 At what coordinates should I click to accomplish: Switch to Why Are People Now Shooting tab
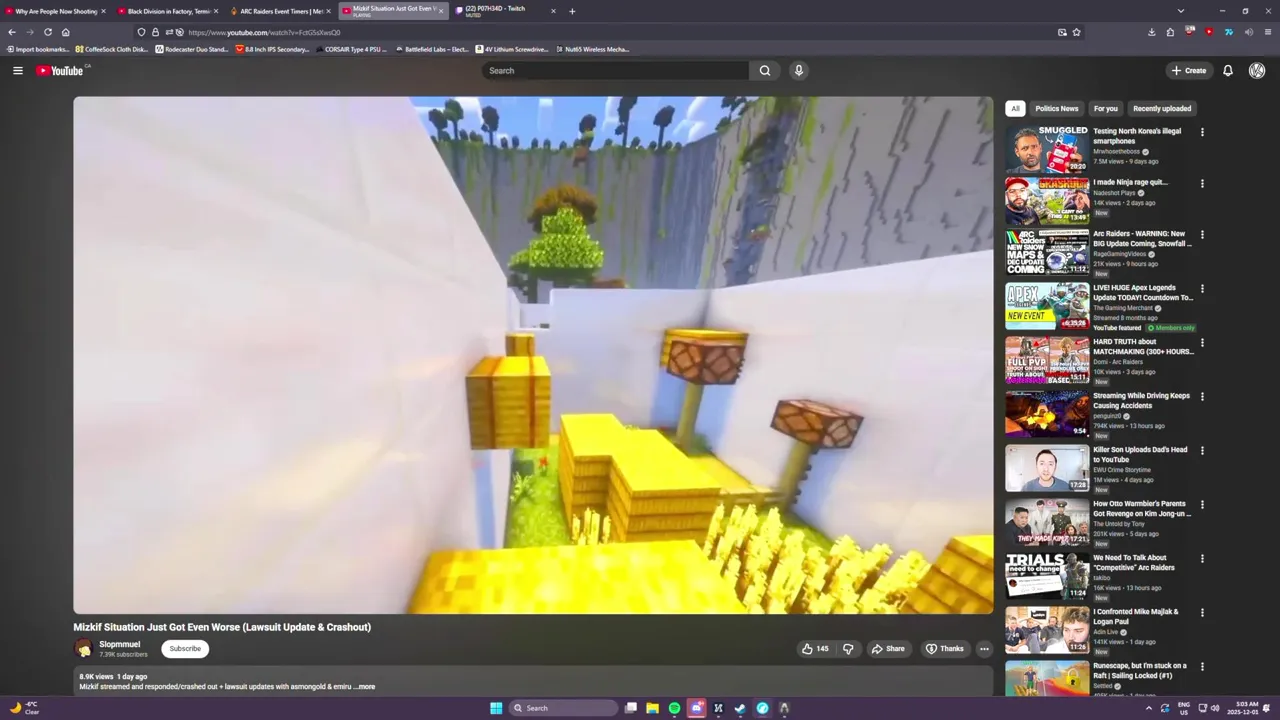pos(55,11)
